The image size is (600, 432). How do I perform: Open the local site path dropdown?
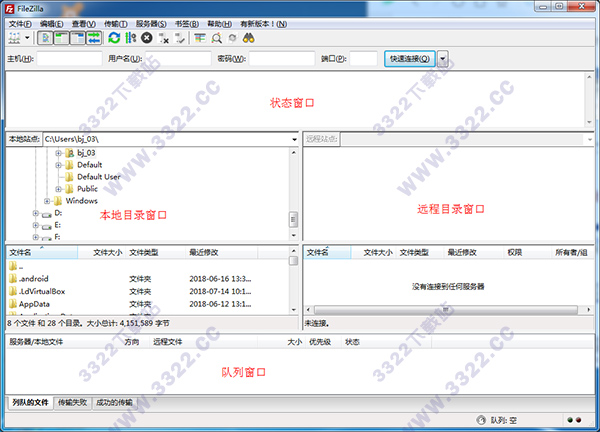click(x=294, y=139)
